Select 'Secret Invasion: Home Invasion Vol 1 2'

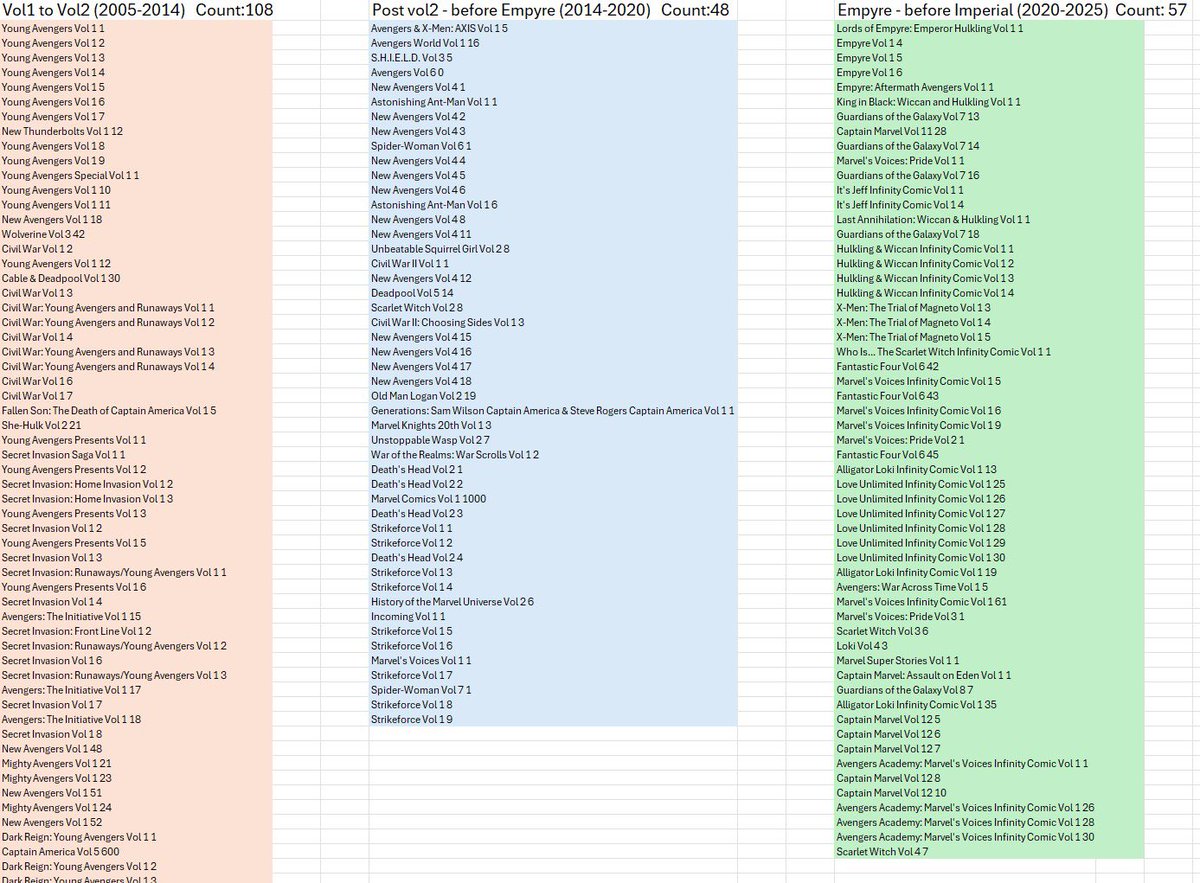click(136, 484)
